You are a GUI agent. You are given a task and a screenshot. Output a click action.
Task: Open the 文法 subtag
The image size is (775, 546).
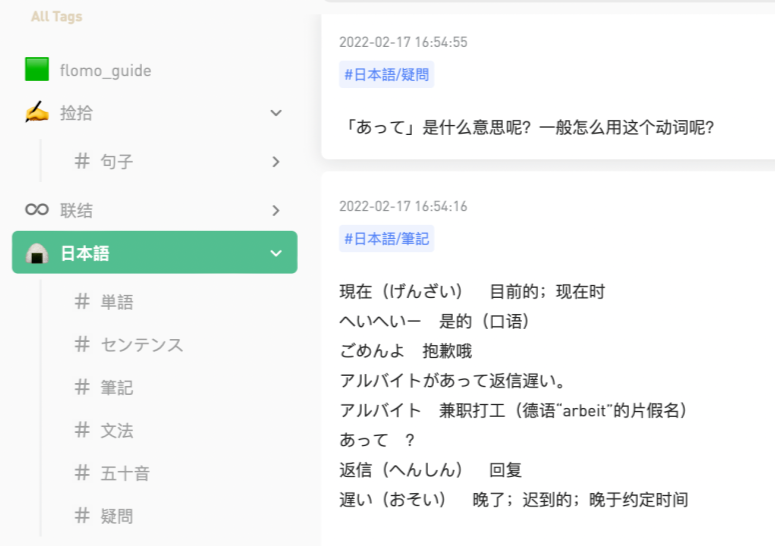click(117, 431)
